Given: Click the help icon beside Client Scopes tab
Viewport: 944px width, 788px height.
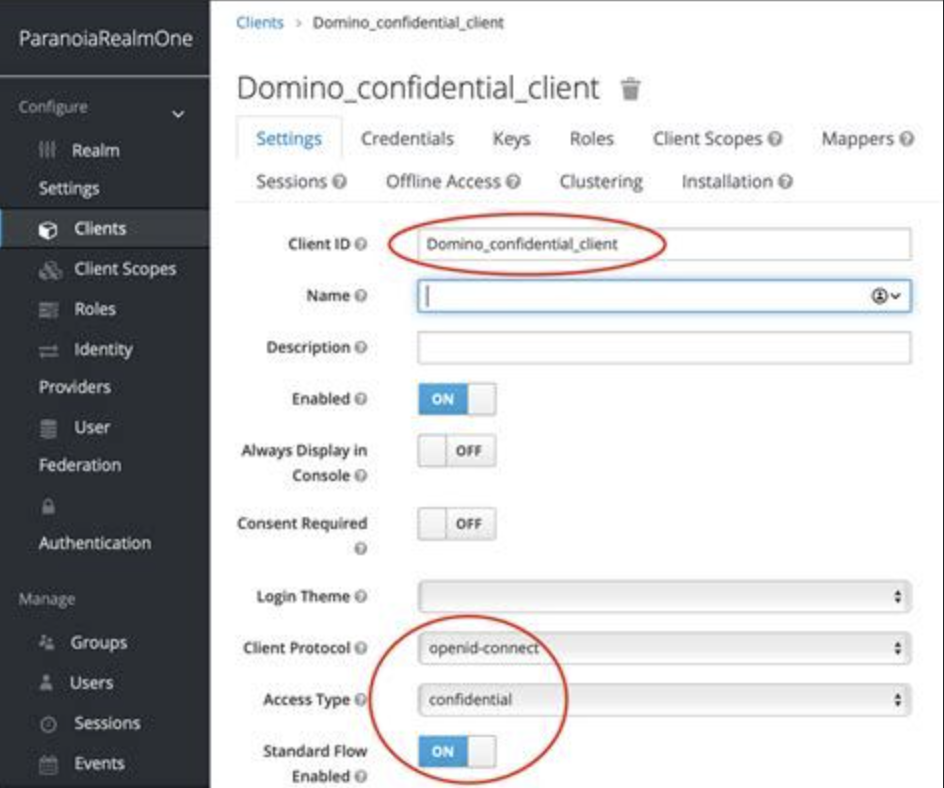Looking at the screenshot, I should pos(776,140).
